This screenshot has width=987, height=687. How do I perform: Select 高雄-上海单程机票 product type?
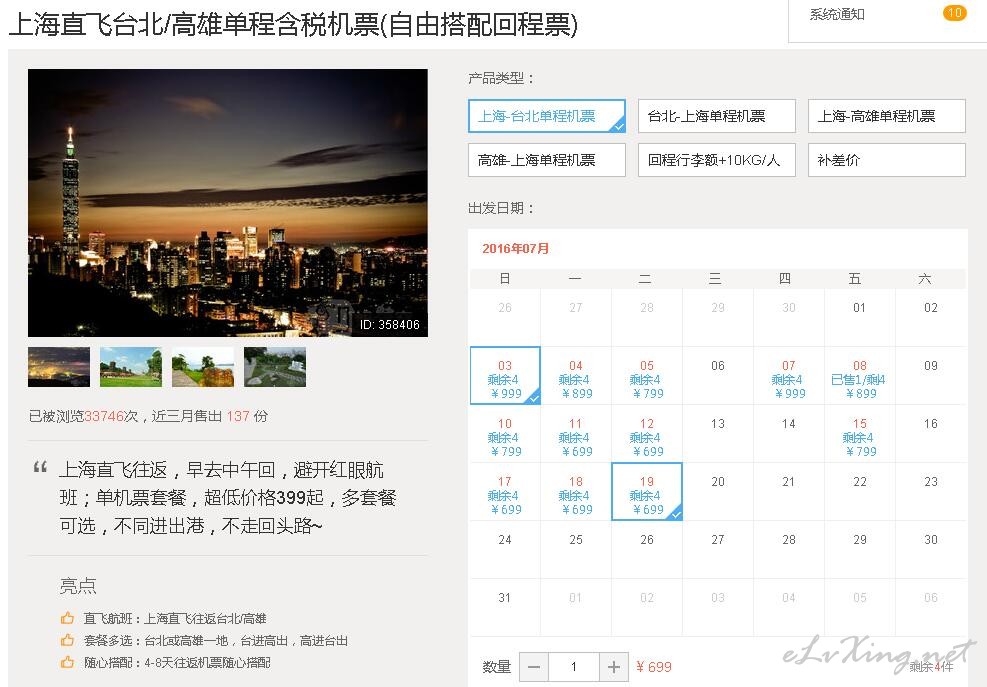546,160
